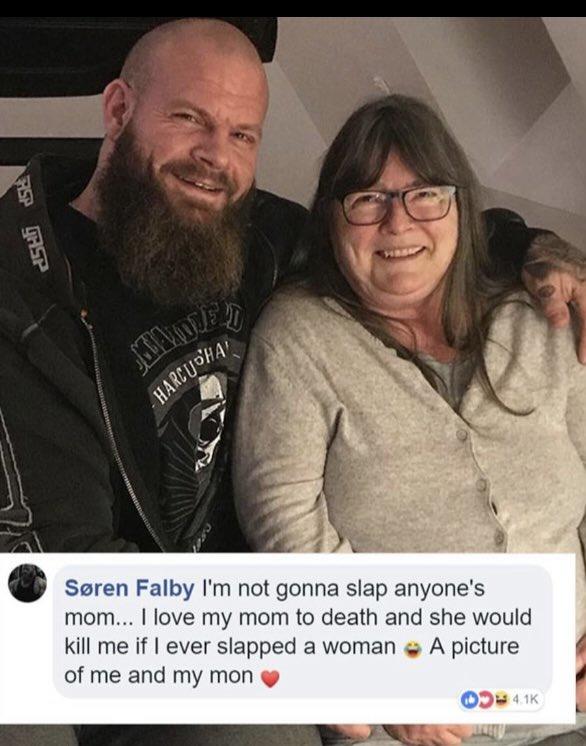Viewport: 586px width, 746px height.
Task: Click the Haha laughing reaction icon
Action: click(499, 700)
